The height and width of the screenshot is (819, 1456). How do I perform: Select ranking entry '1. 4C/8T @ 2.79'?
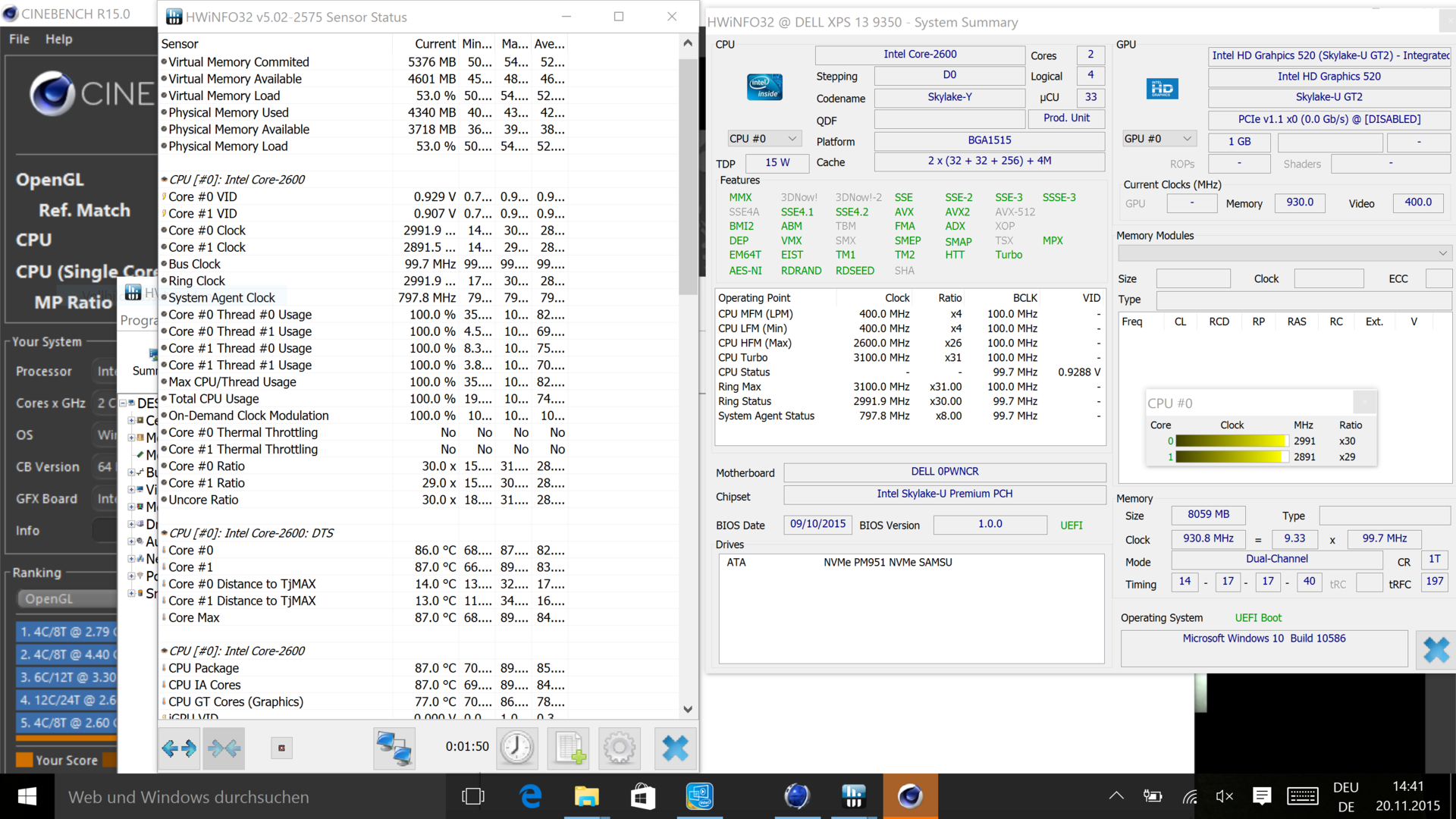(67, 632)
